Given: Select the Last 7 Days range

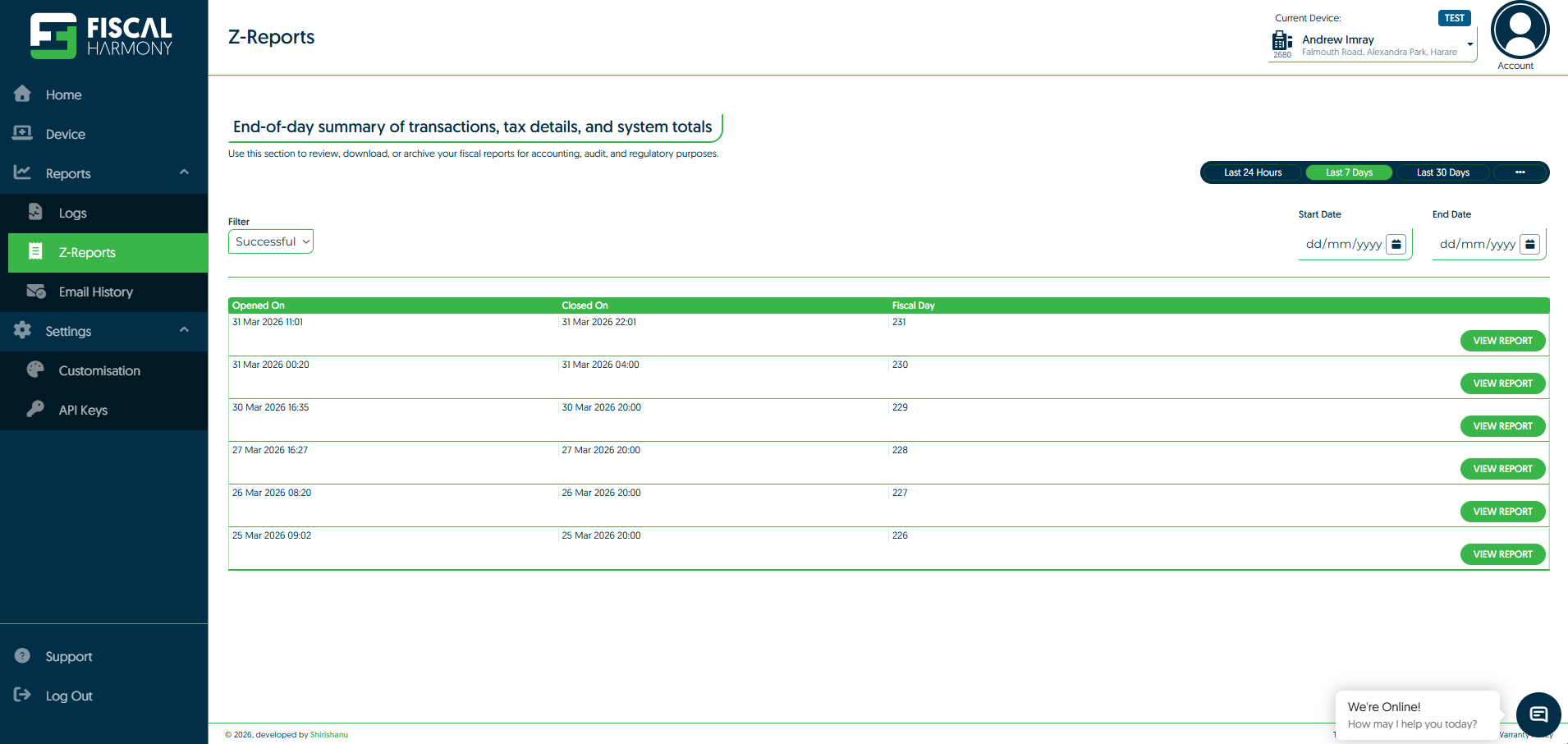Looking at the screenshot, I should pyautogui.click(x=1349, y=172).
